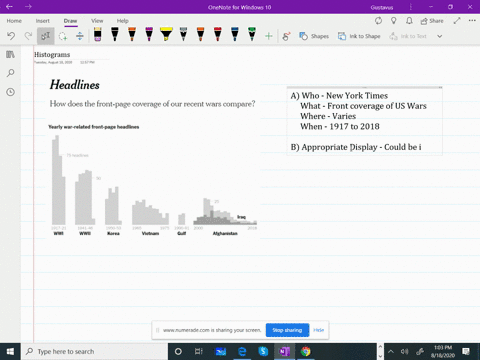Open Recent Notes in the sidebar
The width and height of the screenshot is (480, 360).
coord(10,92)
